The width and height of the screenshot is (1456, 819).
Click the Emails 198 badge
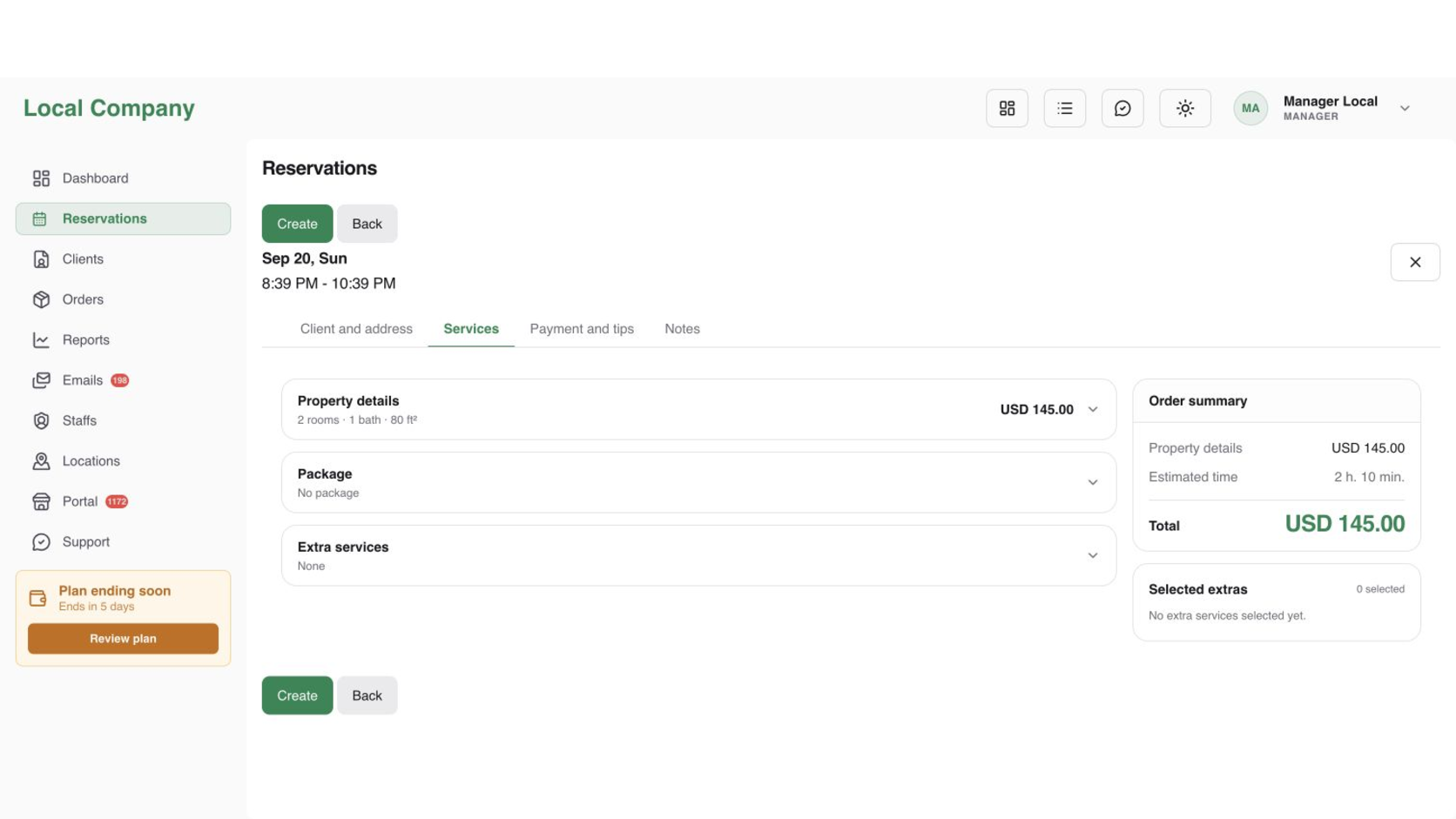pos(120,380)
